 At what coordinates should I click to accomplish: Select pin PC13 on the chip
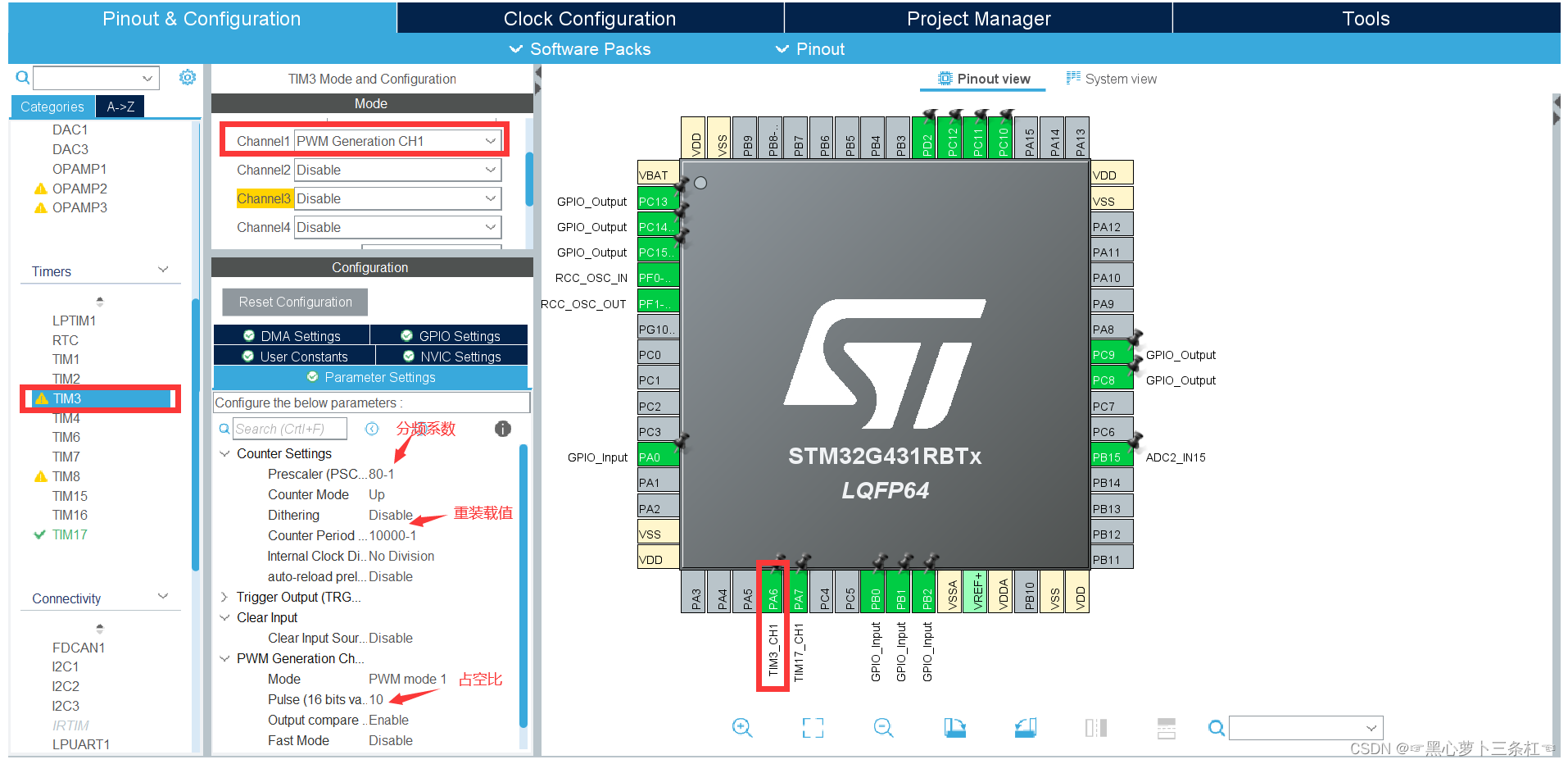[x=659, y=201]
